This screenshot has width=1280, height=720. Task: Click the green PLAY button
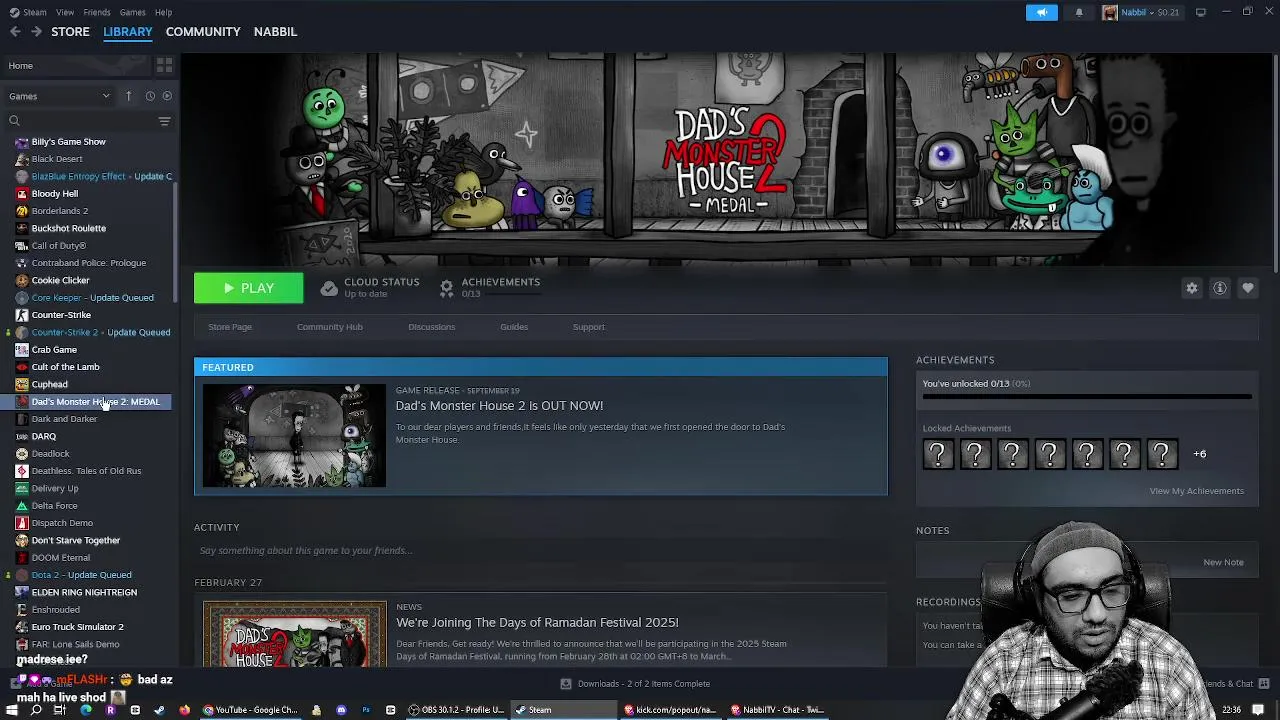(x=248, y=288)
